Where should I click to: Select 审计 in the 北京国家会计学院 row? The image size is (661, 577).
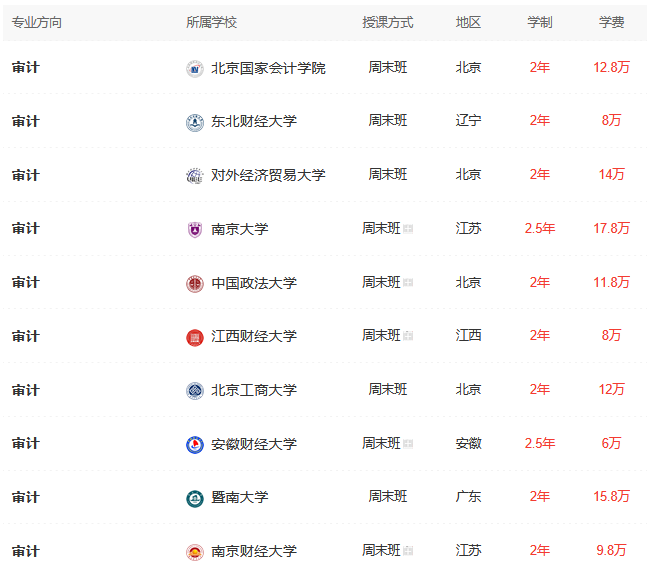[x=26, y=68]
